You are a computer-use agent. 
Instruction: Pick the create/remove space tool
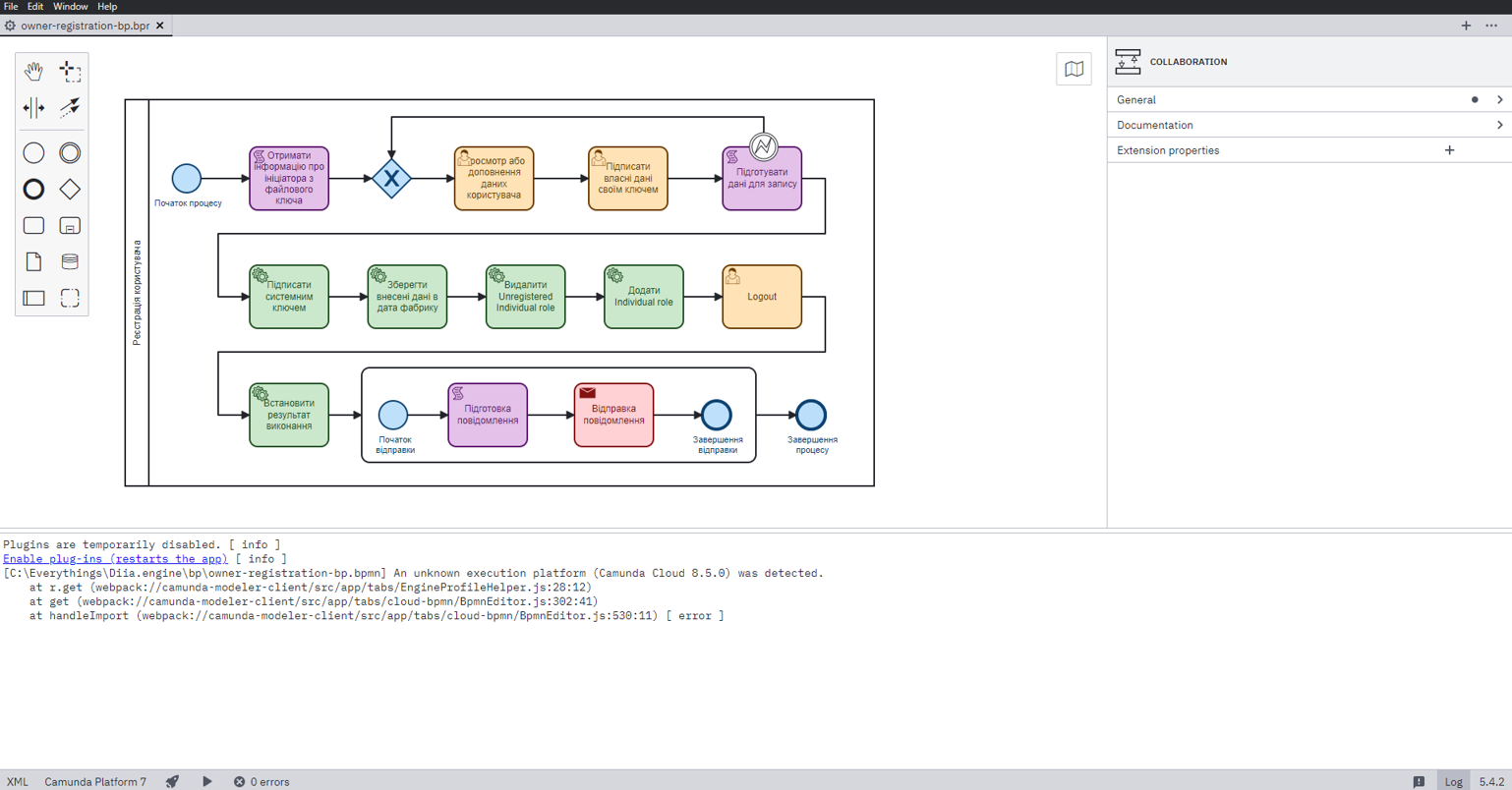pos(33,108)
